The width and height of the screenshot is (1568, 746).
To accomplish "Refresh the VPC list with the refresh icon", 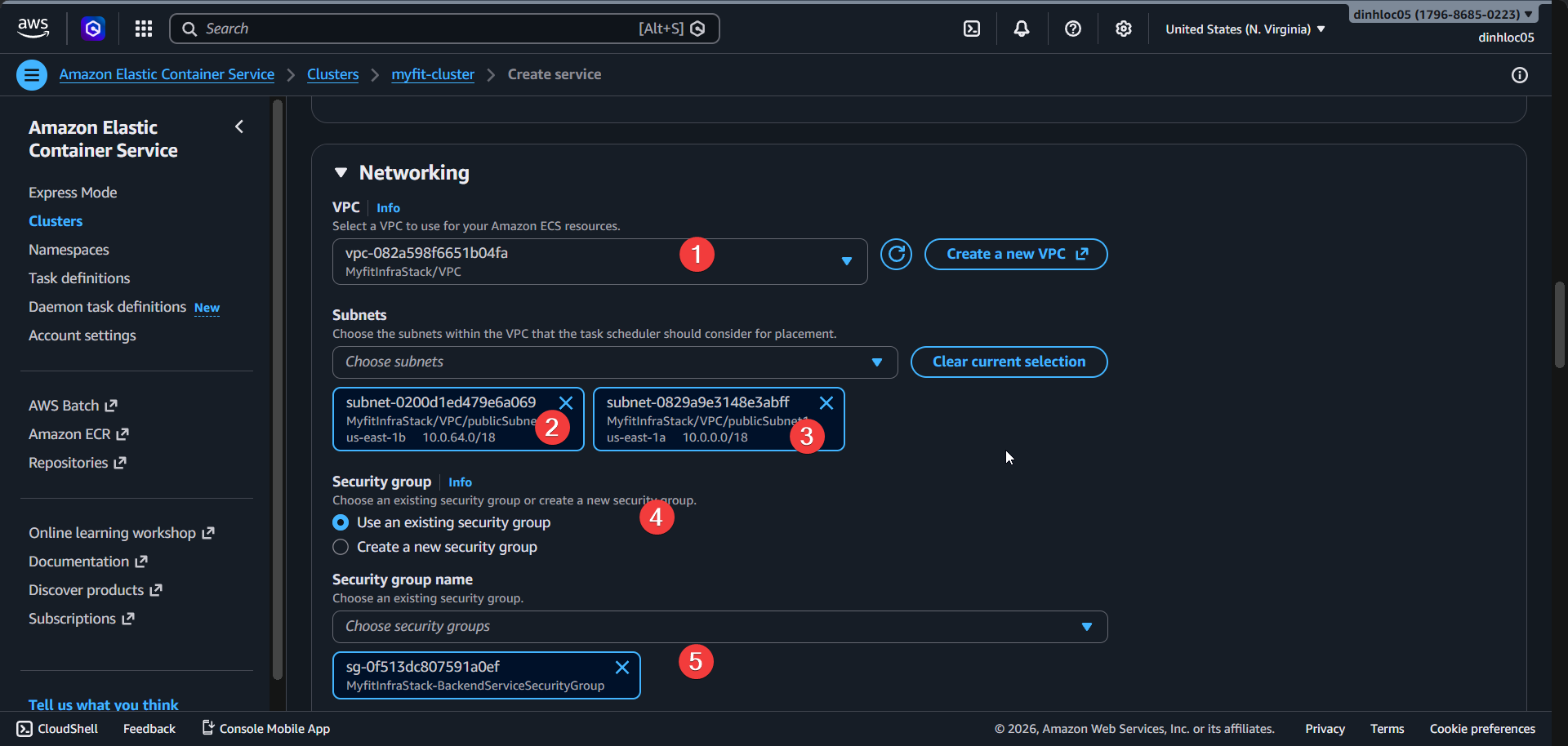I will (896, 254).
